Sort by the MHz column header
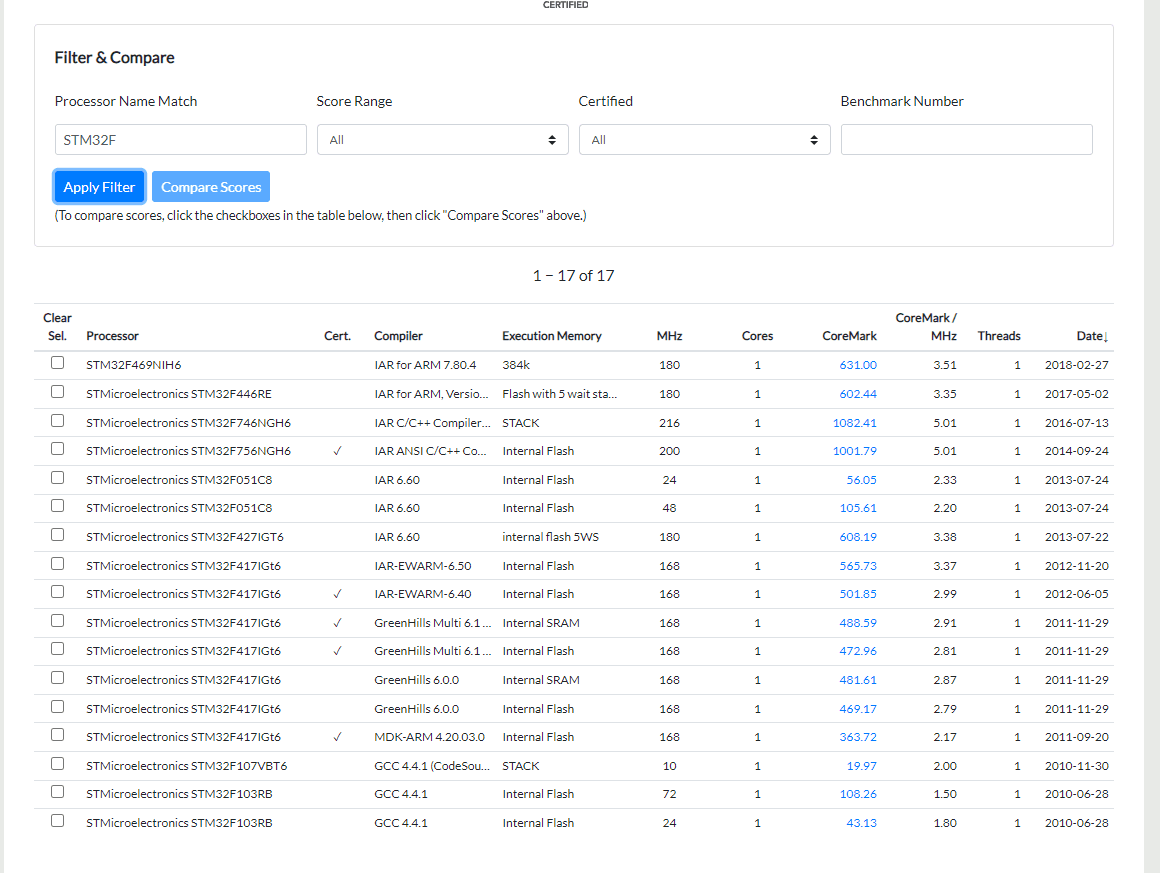 [669, 335]
